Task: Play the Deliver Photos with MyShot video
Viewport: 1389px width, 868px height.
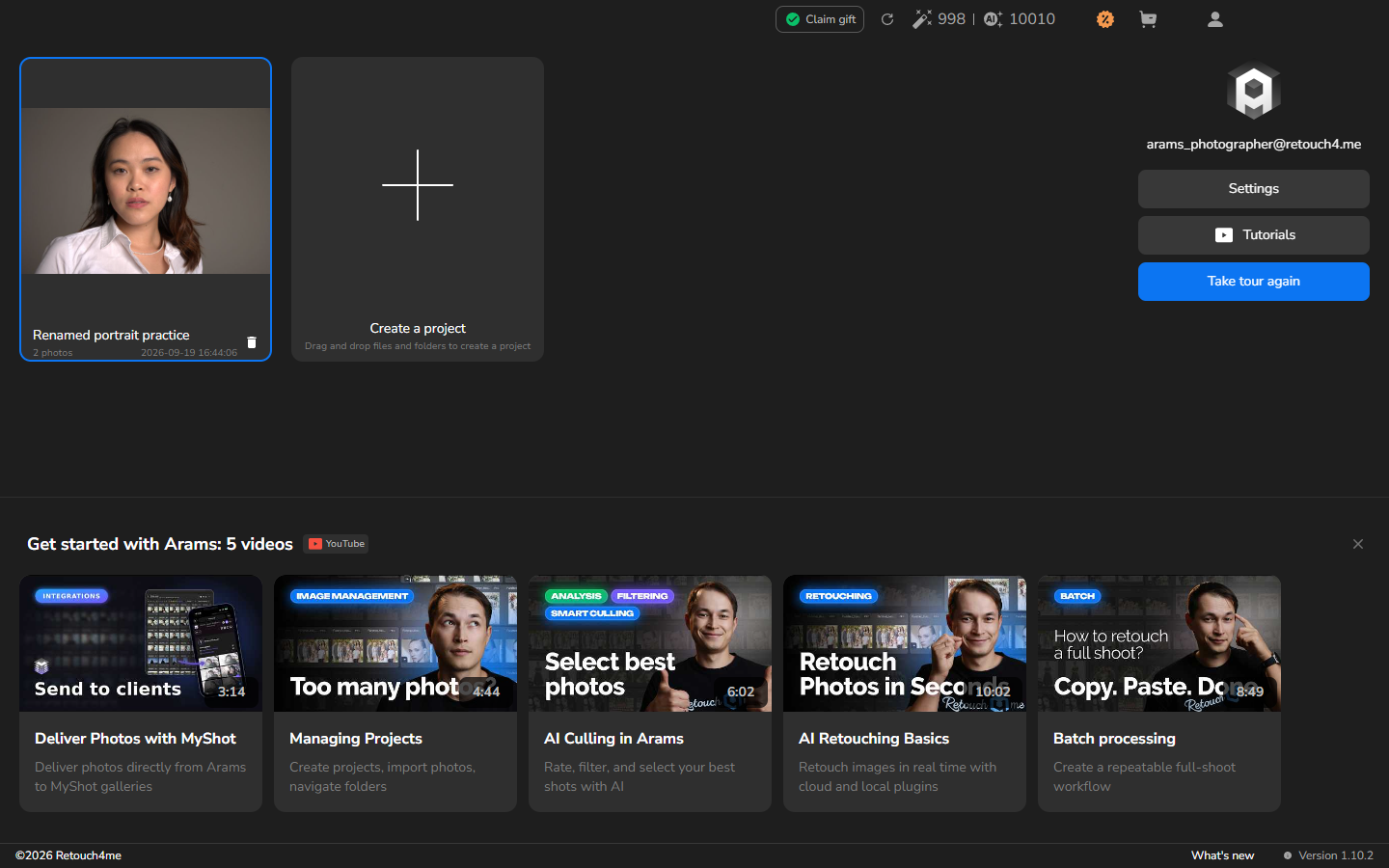Action: [141, 643]
